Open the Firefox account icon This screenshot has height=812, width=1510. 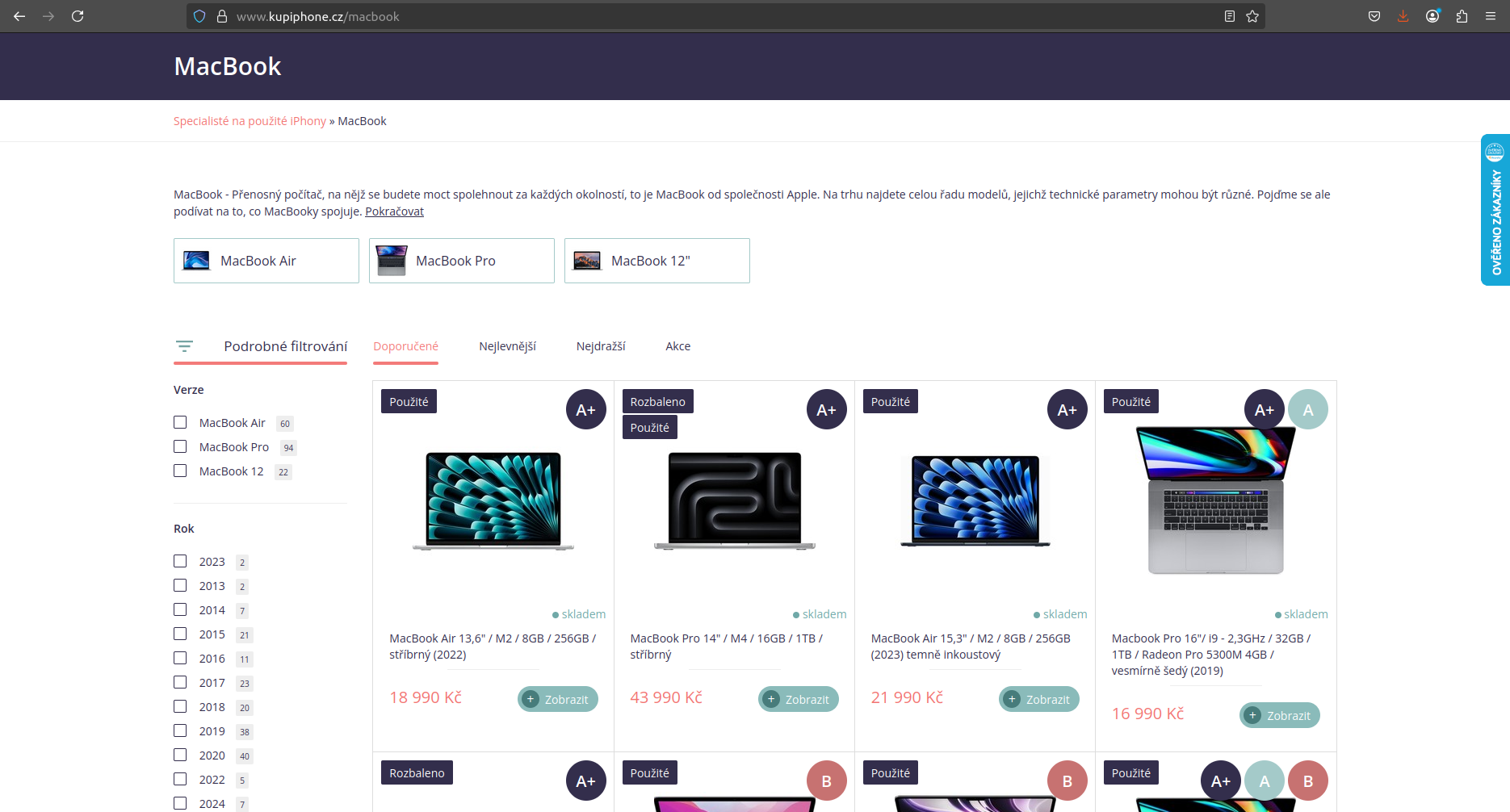coord(1432,16)
